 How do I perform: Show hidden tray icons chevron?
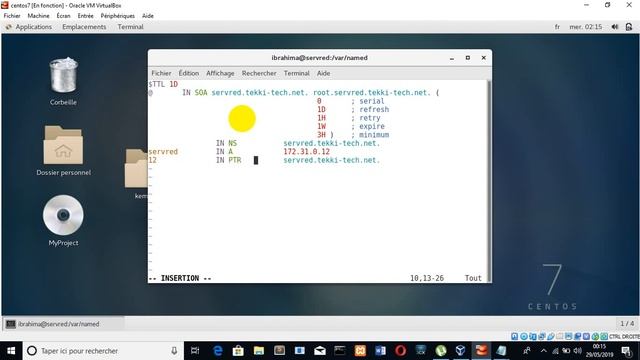[544, 351]
